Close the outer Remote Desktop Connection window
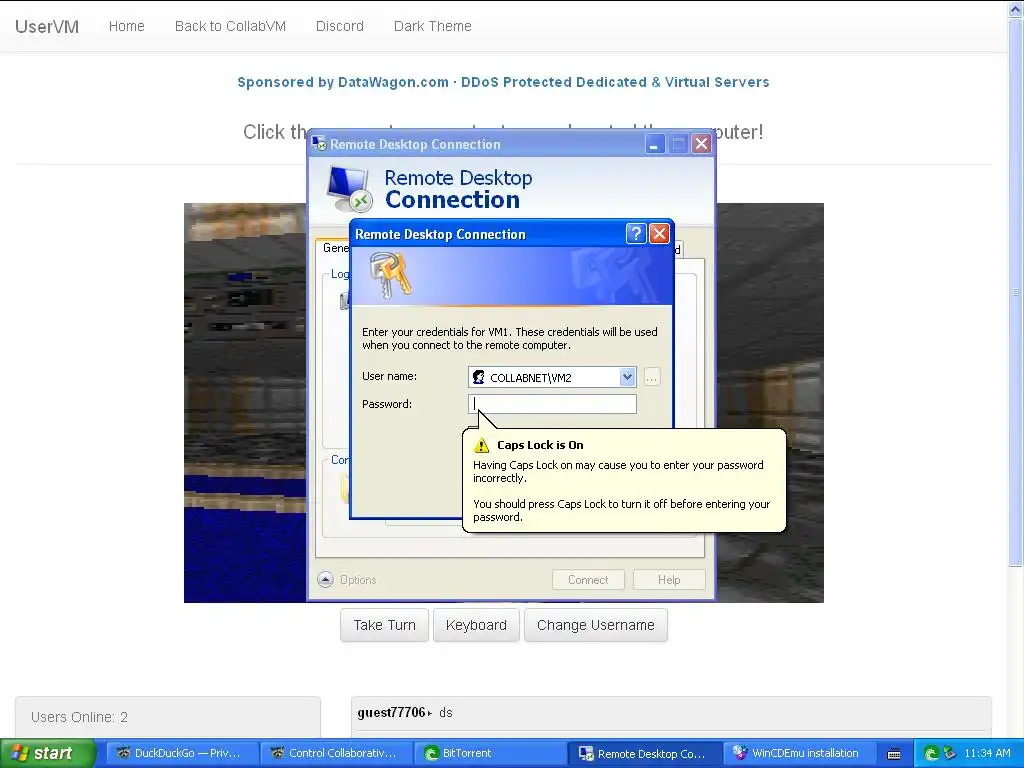The width and height of the screenshot is (1024, 768). [x=701, y=144]
